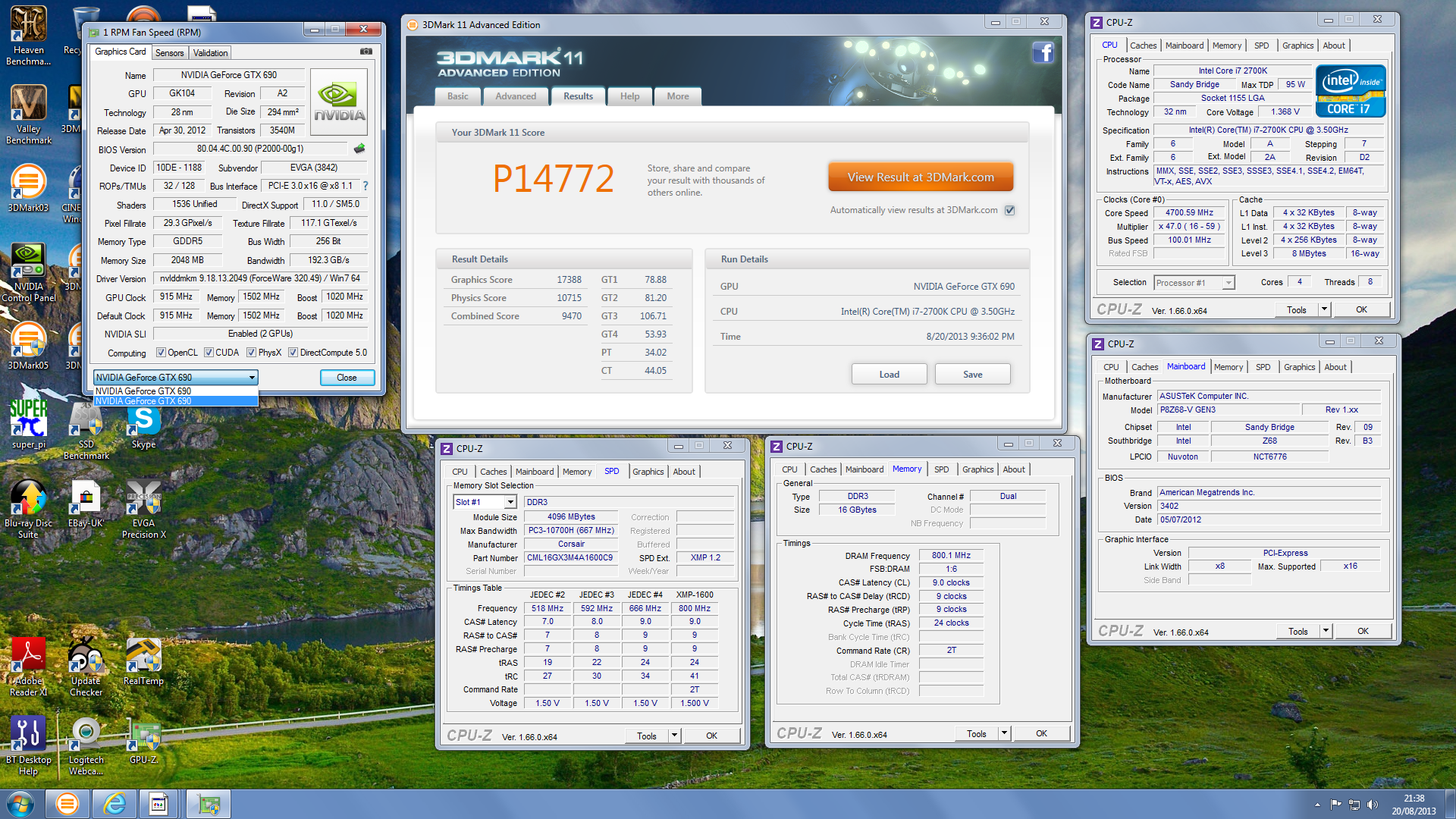Open Processor #1 selection dropdown

(1194, 283)
